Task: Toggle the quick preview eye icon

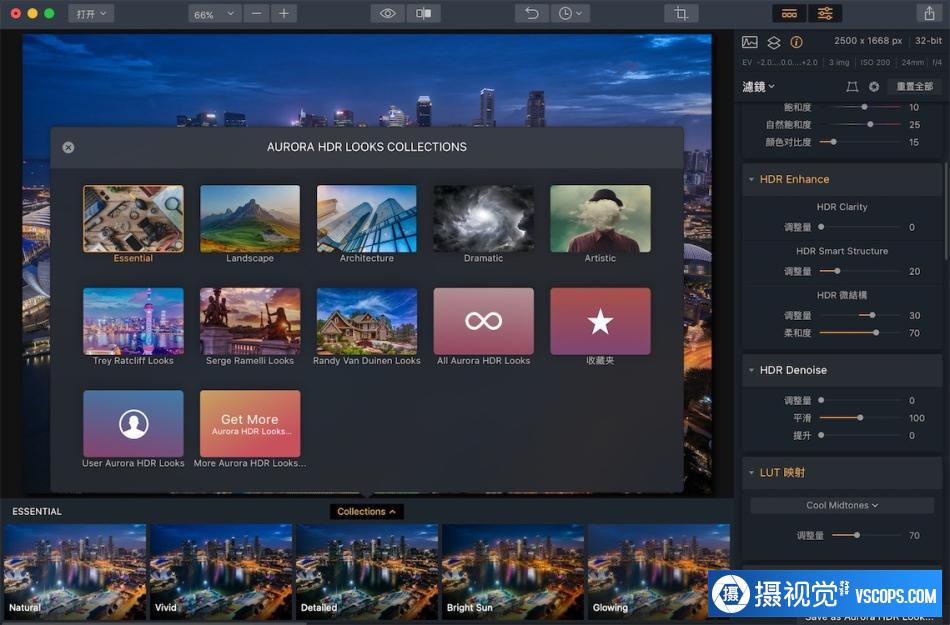Action: [387, 14]
